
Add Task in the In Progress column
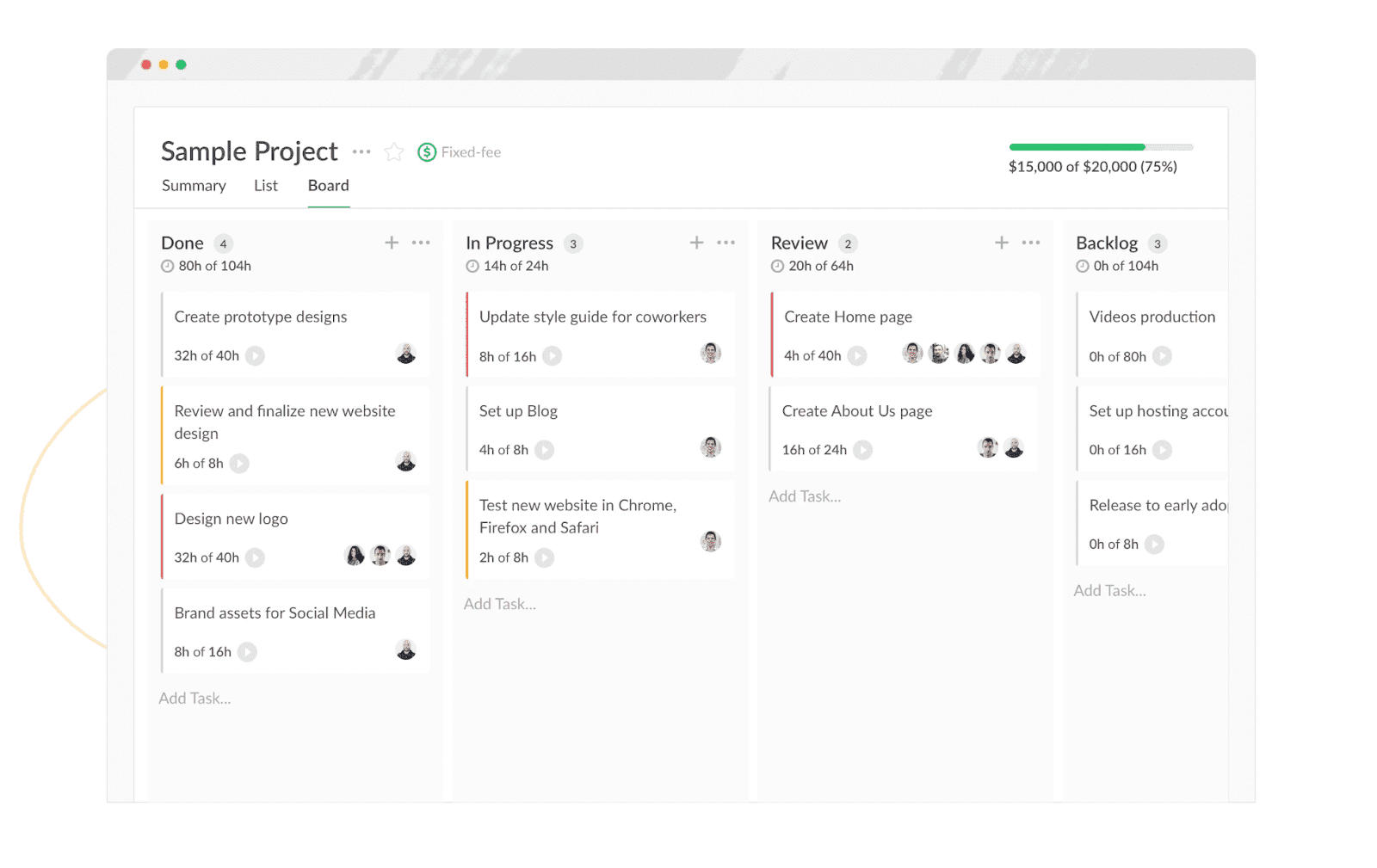point(500,604)
